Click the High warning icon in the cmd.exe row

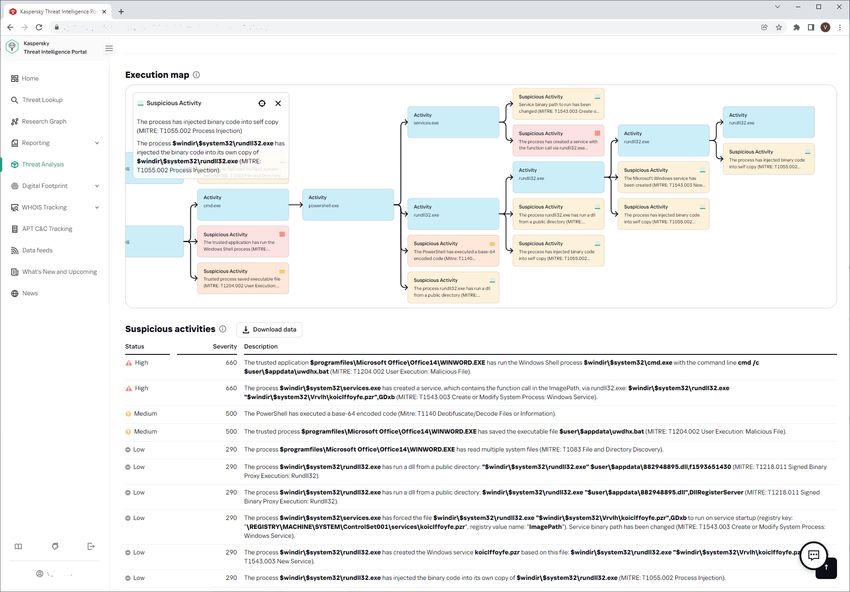(x=128, y=363)
